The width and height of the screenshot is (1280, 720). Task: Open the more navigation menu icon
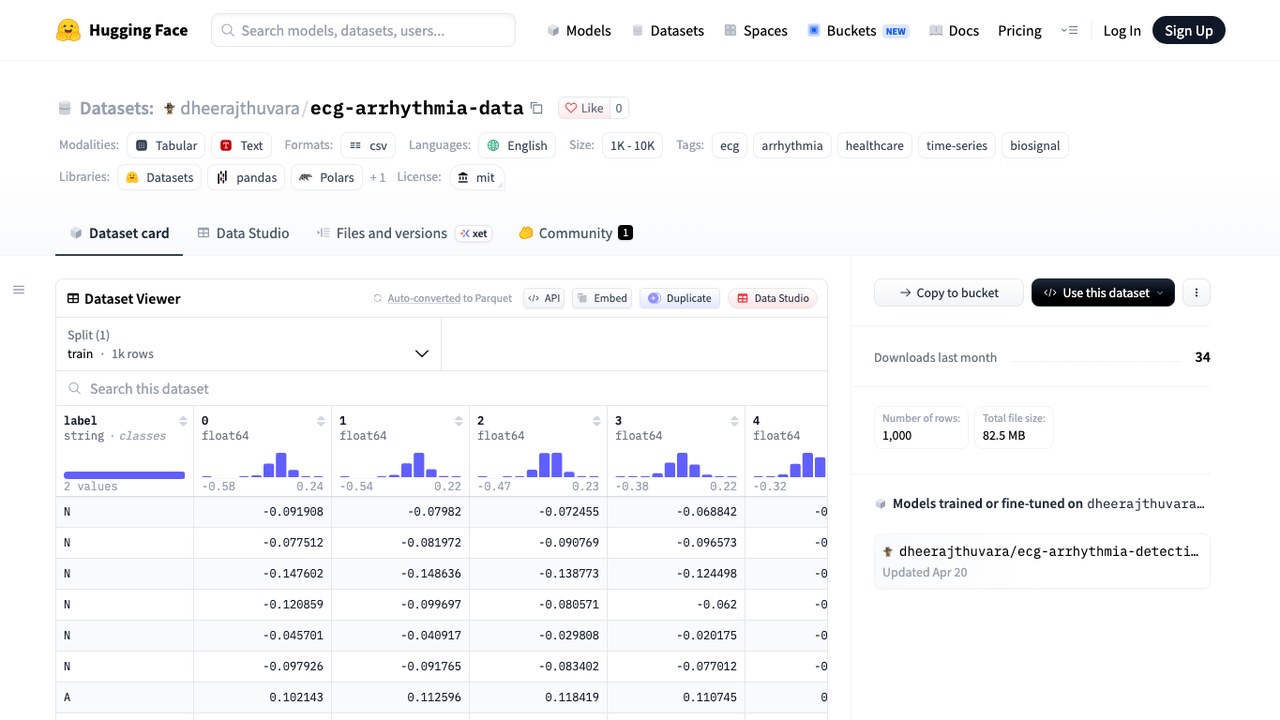pos(1069,30)
